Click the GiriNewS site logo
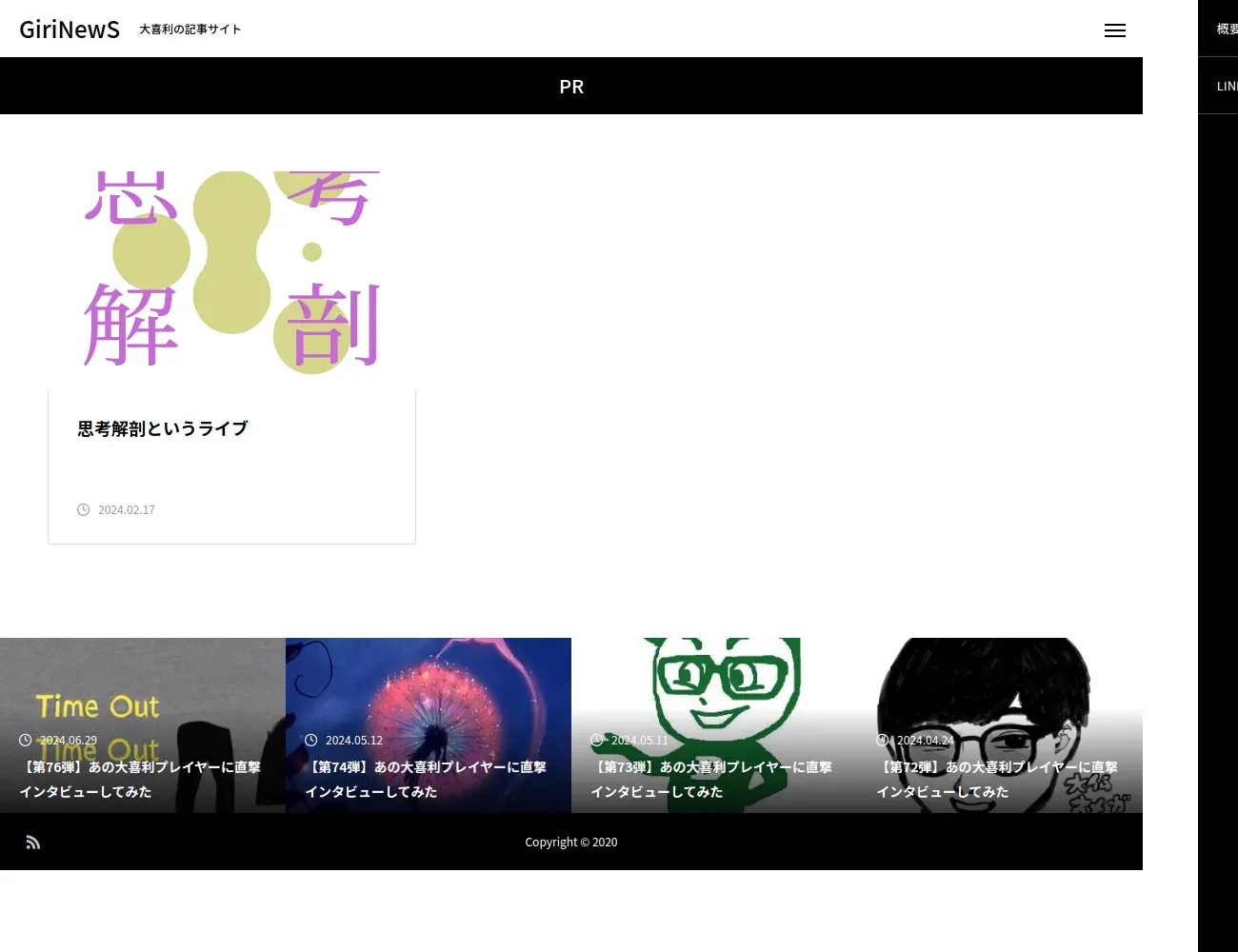 click(70, 30)
